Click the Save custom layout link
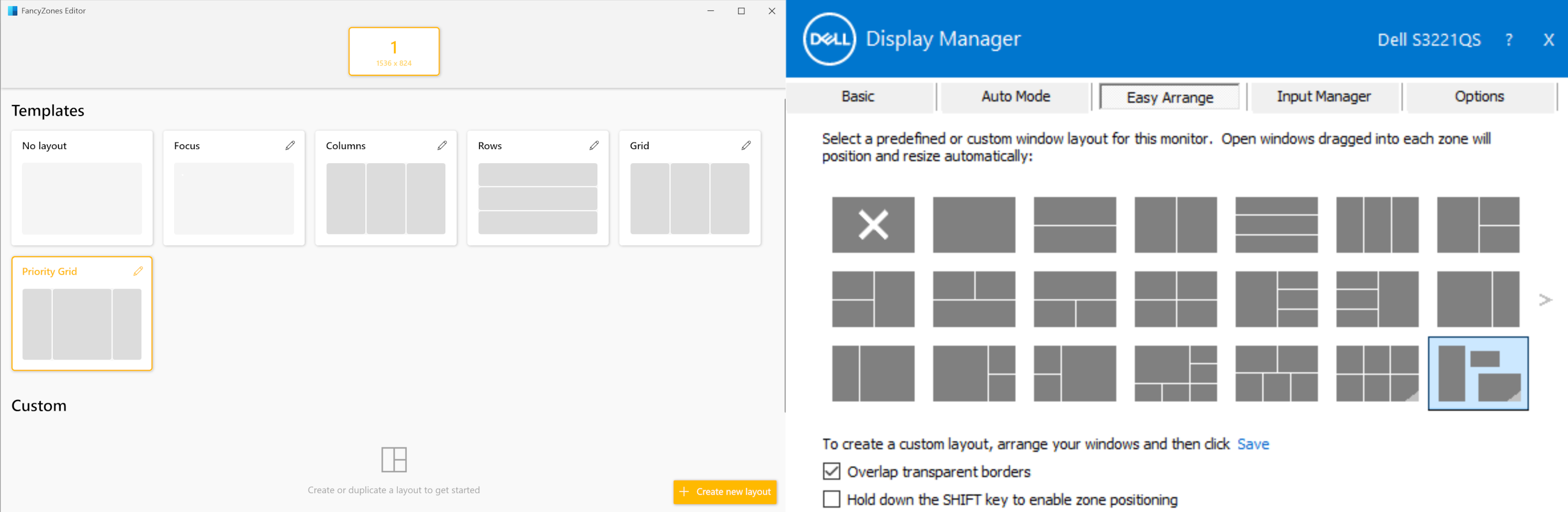 [1253, 444]
